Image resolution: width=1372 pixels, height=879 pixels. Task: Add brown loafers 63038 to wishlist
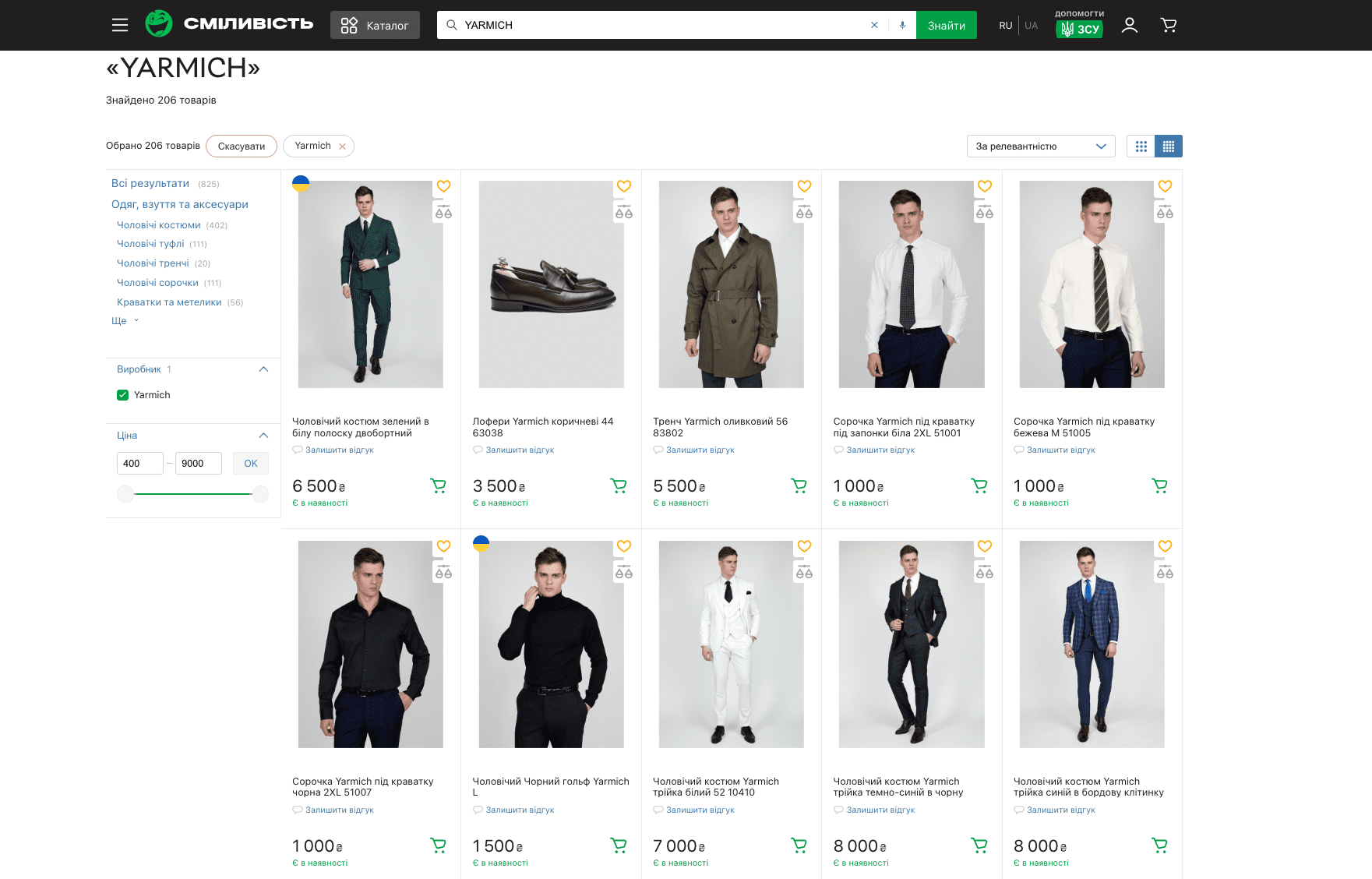pos(624,186)
